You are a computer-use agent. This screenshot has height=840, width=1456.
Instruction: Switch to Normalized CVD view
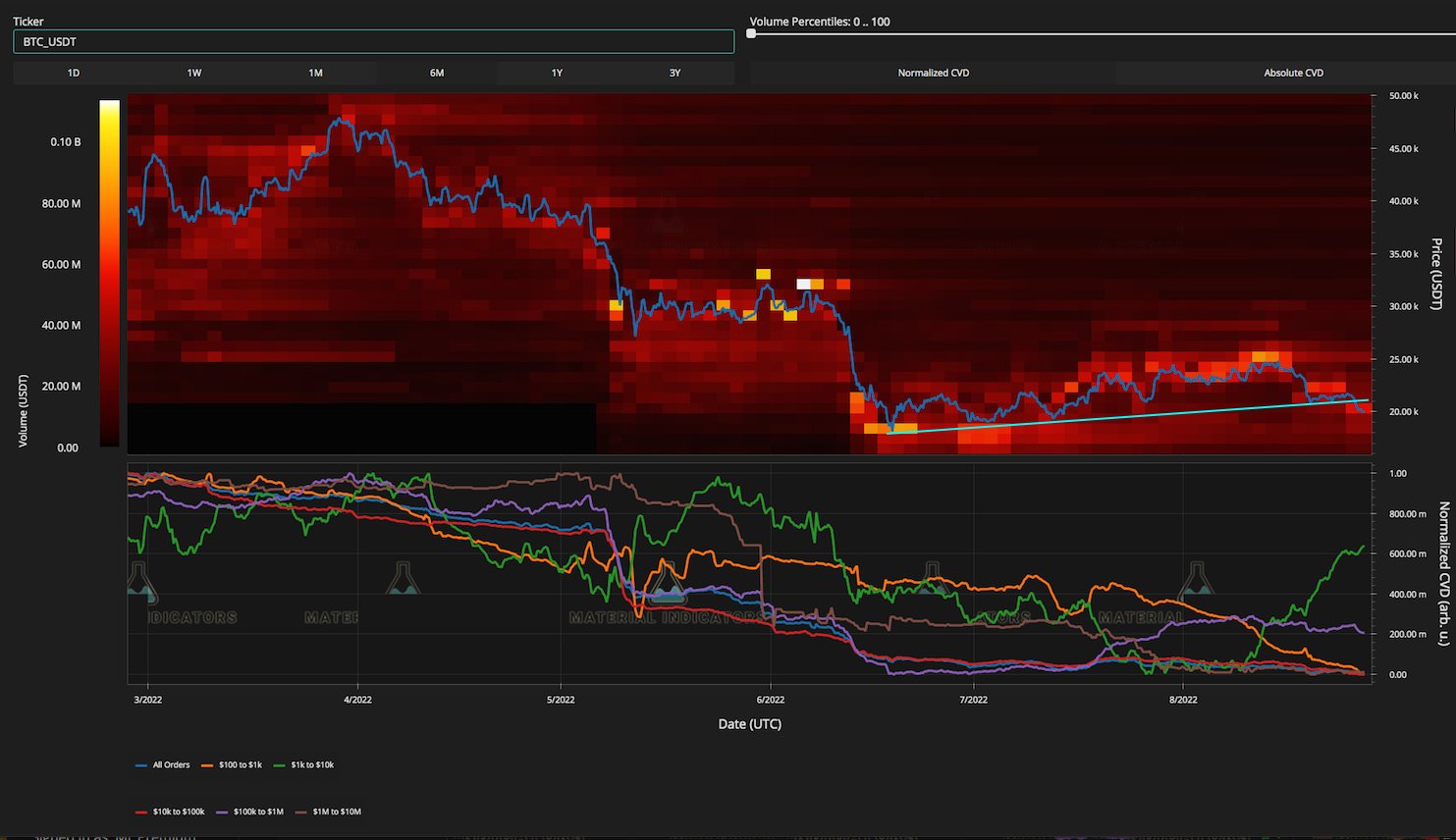click(x=933, y=73)
